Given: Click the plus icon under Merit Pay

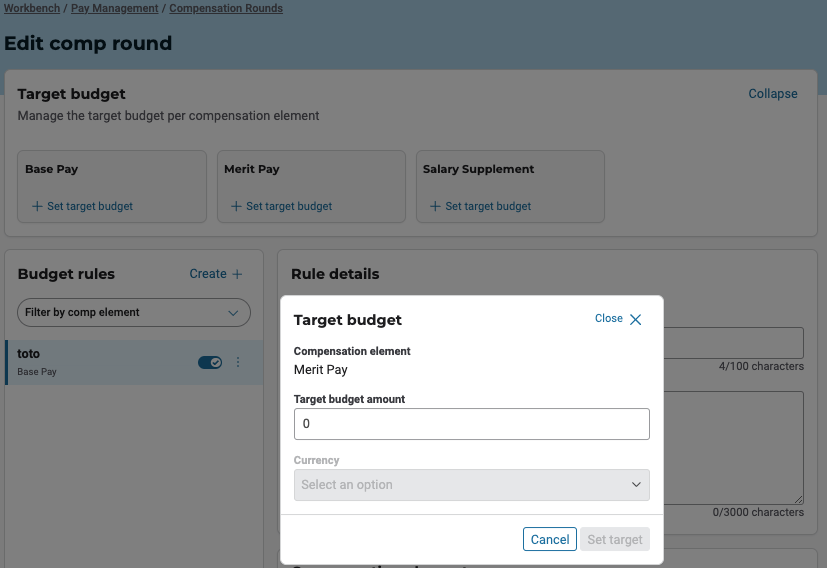Looking at the screenshot, I should pos(236,206).
